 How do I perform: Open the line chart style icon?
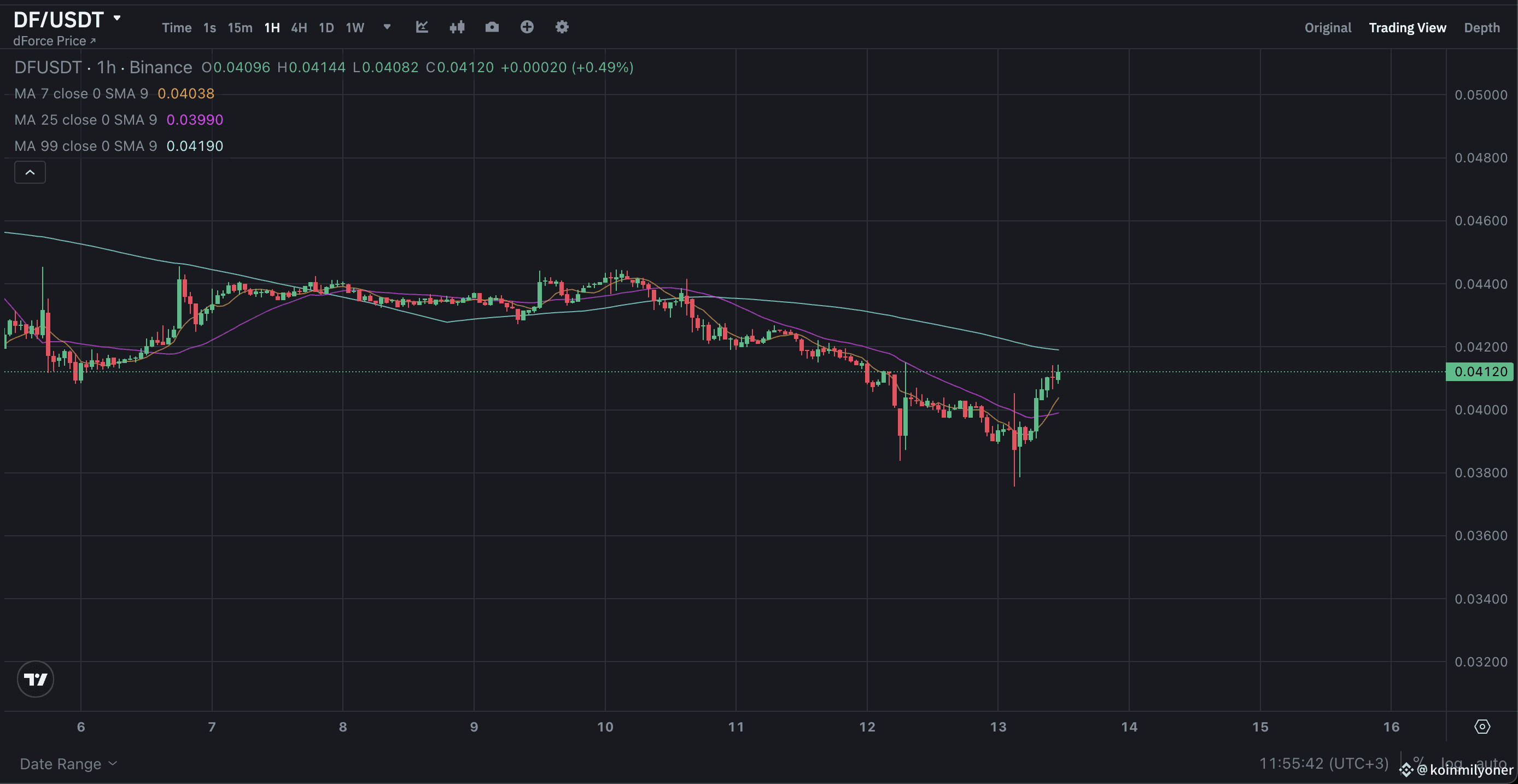(x=422, y=27)
